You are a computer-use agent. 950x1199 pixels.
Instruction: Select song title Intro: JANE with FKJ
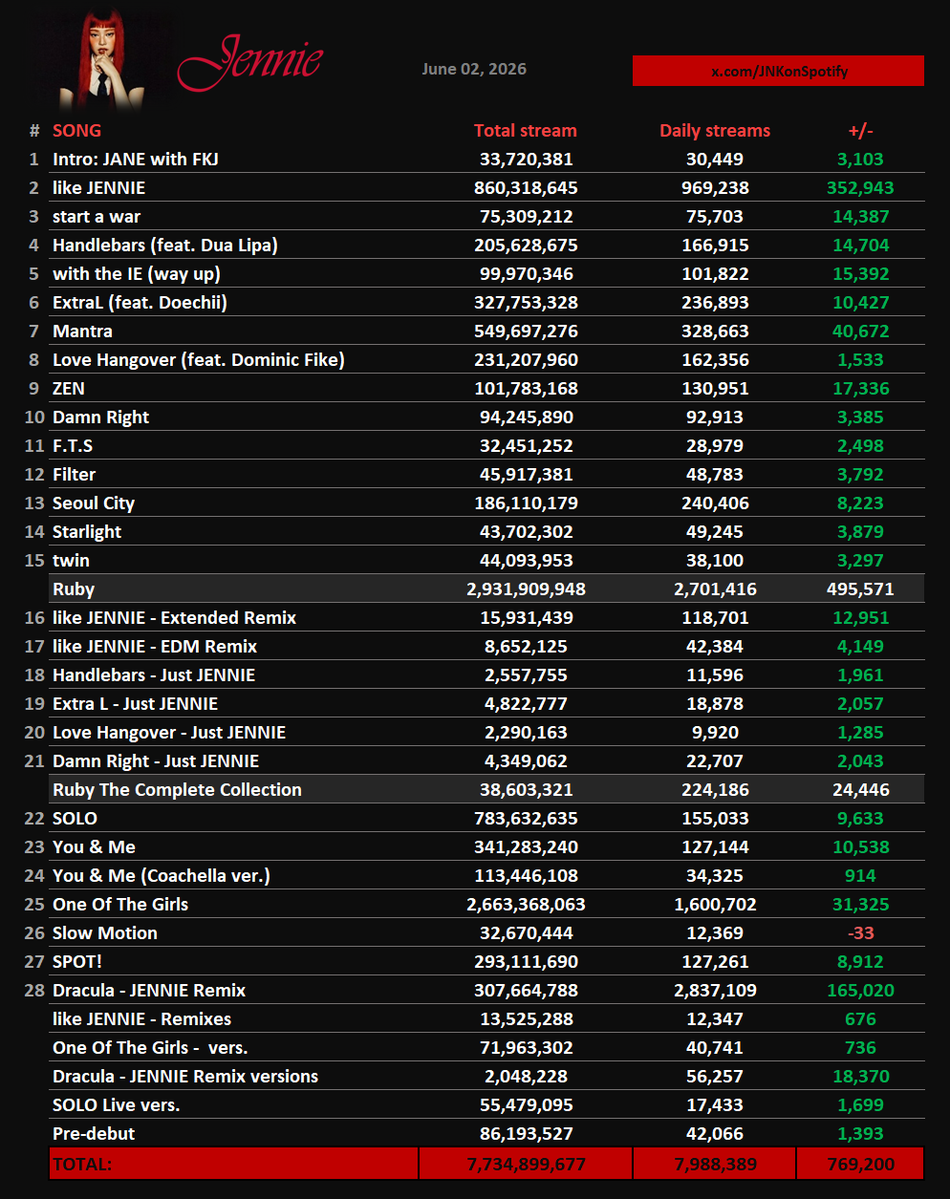(135, 159)
